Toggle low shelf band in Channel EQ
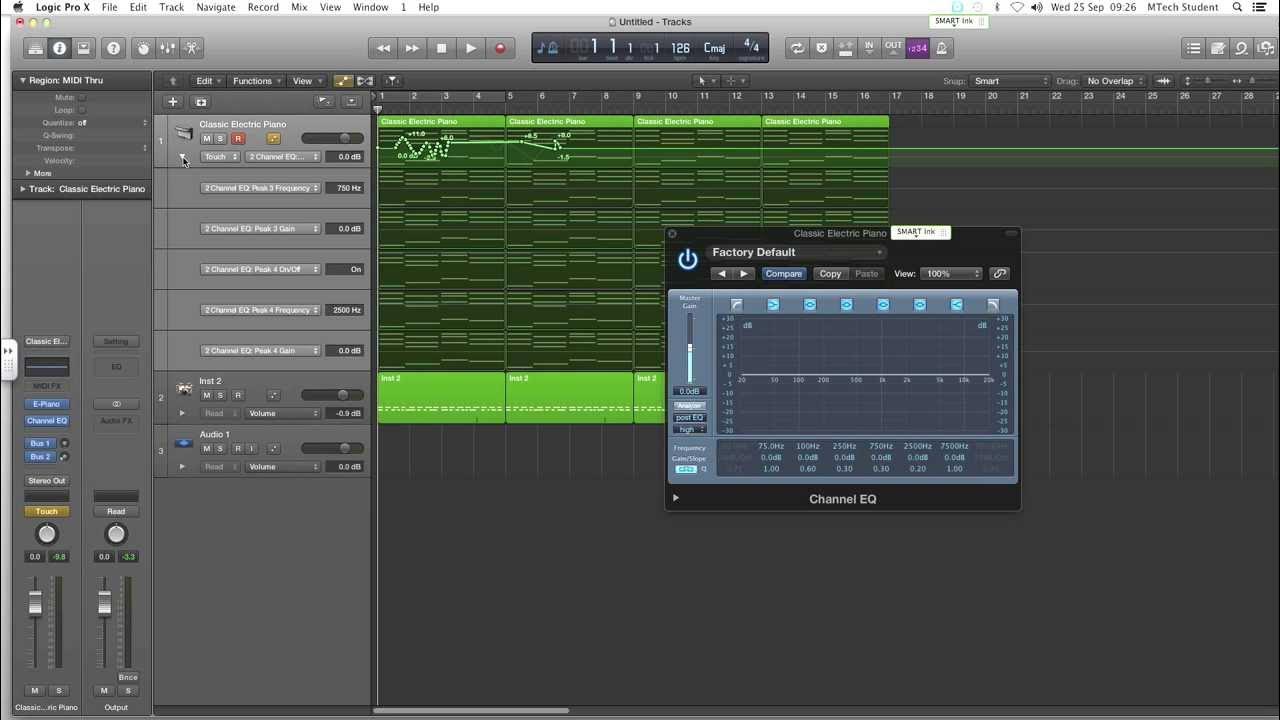Viewport: 1280px width, 720px height. point(773,304)
